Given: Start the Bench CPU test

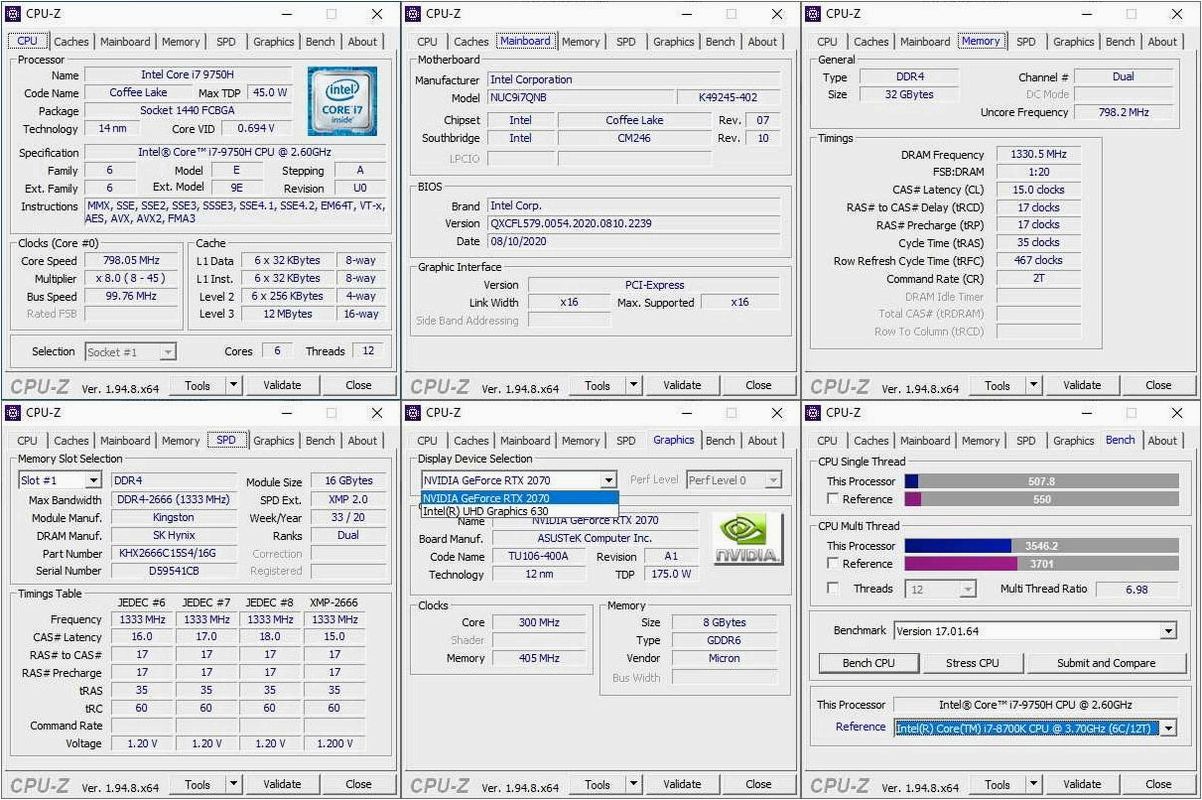Looking at the screenshot, I should pos(869,663).
